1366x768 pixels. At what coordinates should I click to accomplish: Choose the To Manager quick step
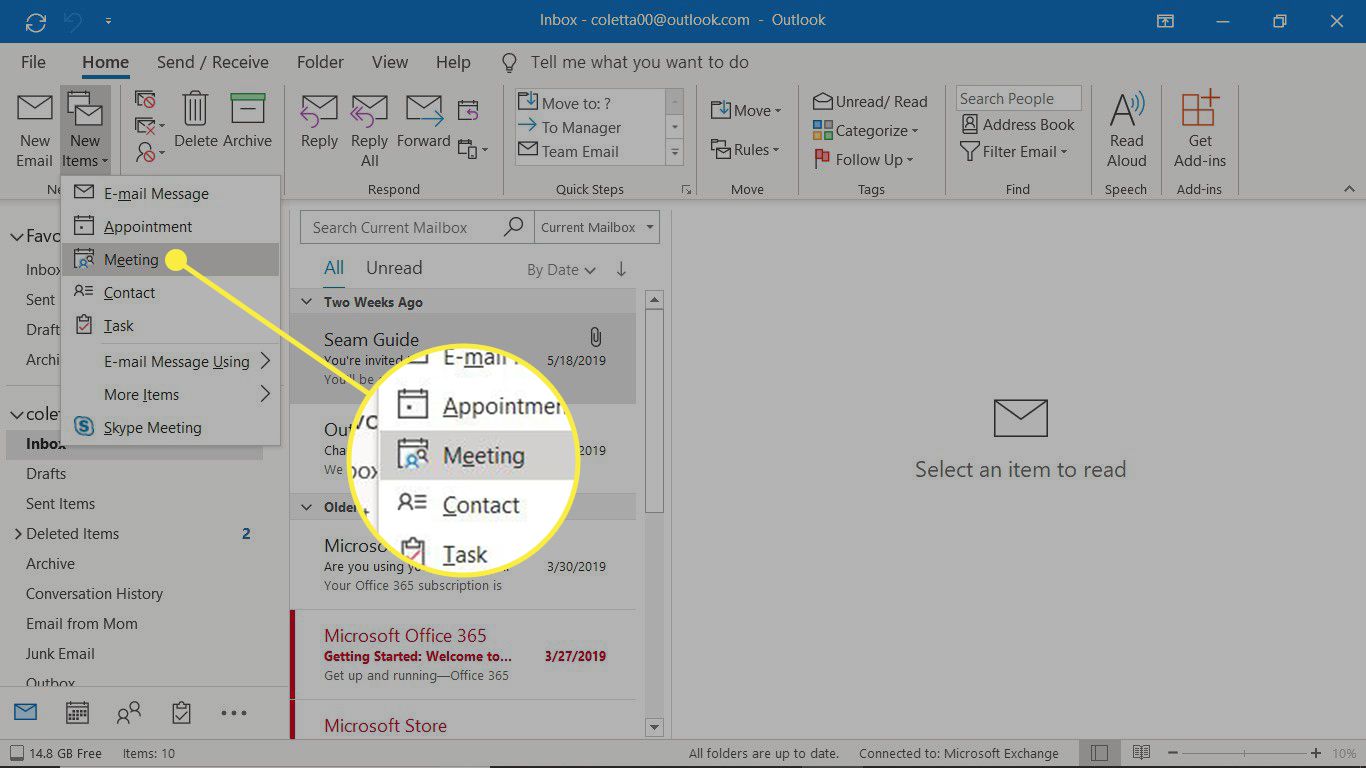pos(589,127)
